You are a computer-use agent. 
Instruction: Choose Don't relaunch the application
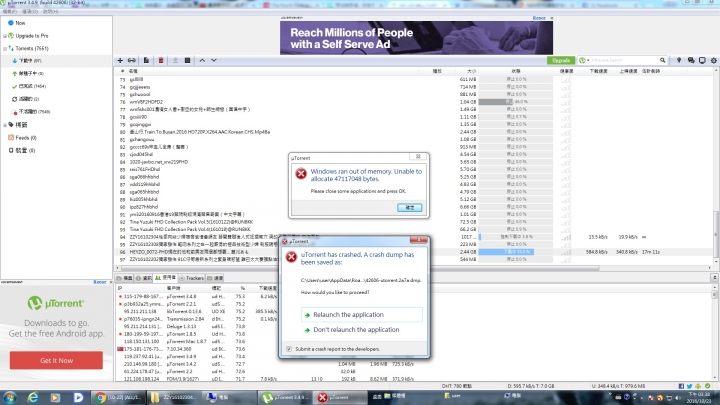pos(361,330)
